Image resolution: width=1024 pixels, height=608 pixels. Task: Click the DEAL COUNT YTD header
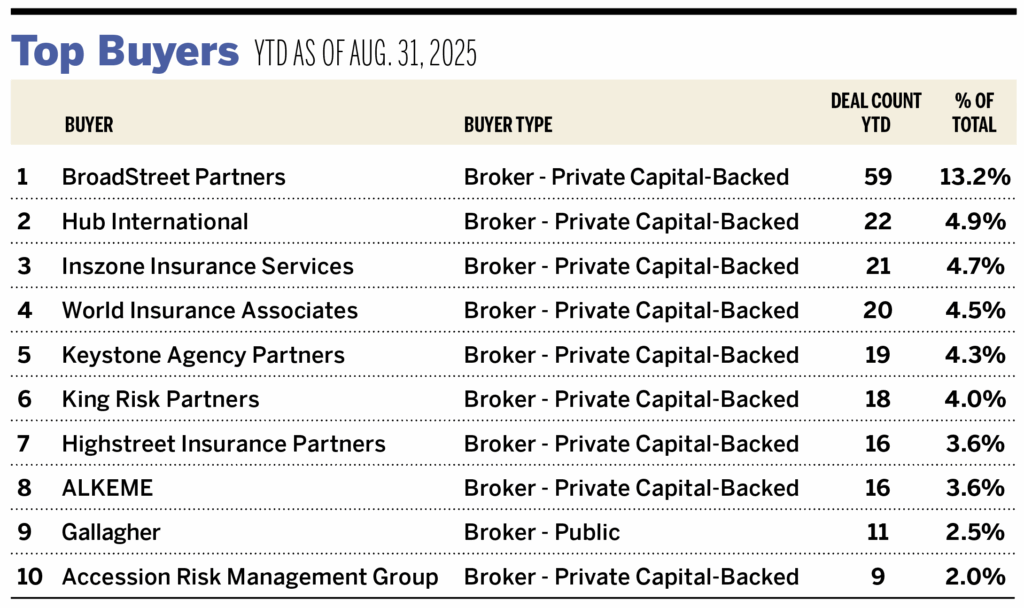[876, 112]
